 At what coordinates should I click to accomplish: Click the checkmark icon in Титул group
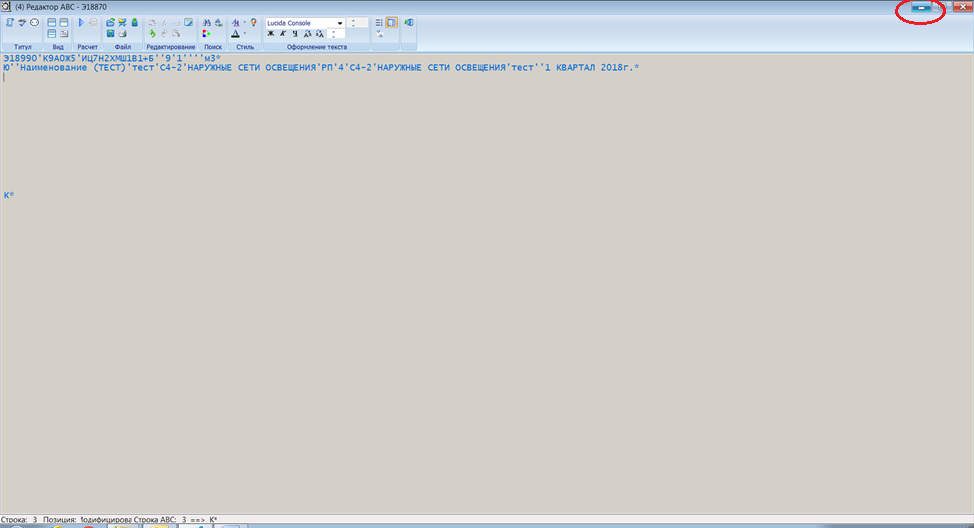tap(22, 22)
